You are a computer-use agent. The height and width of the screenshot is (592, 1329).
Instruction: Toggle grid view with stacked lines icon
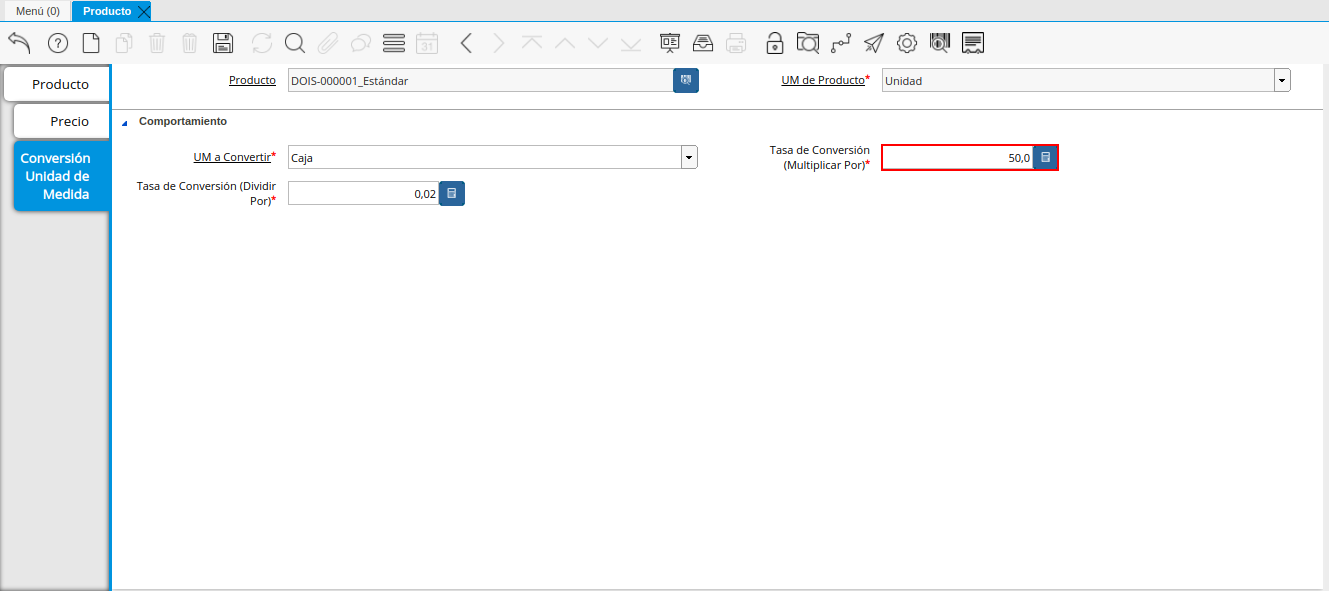pyautogui.click(x=394, y=43)
